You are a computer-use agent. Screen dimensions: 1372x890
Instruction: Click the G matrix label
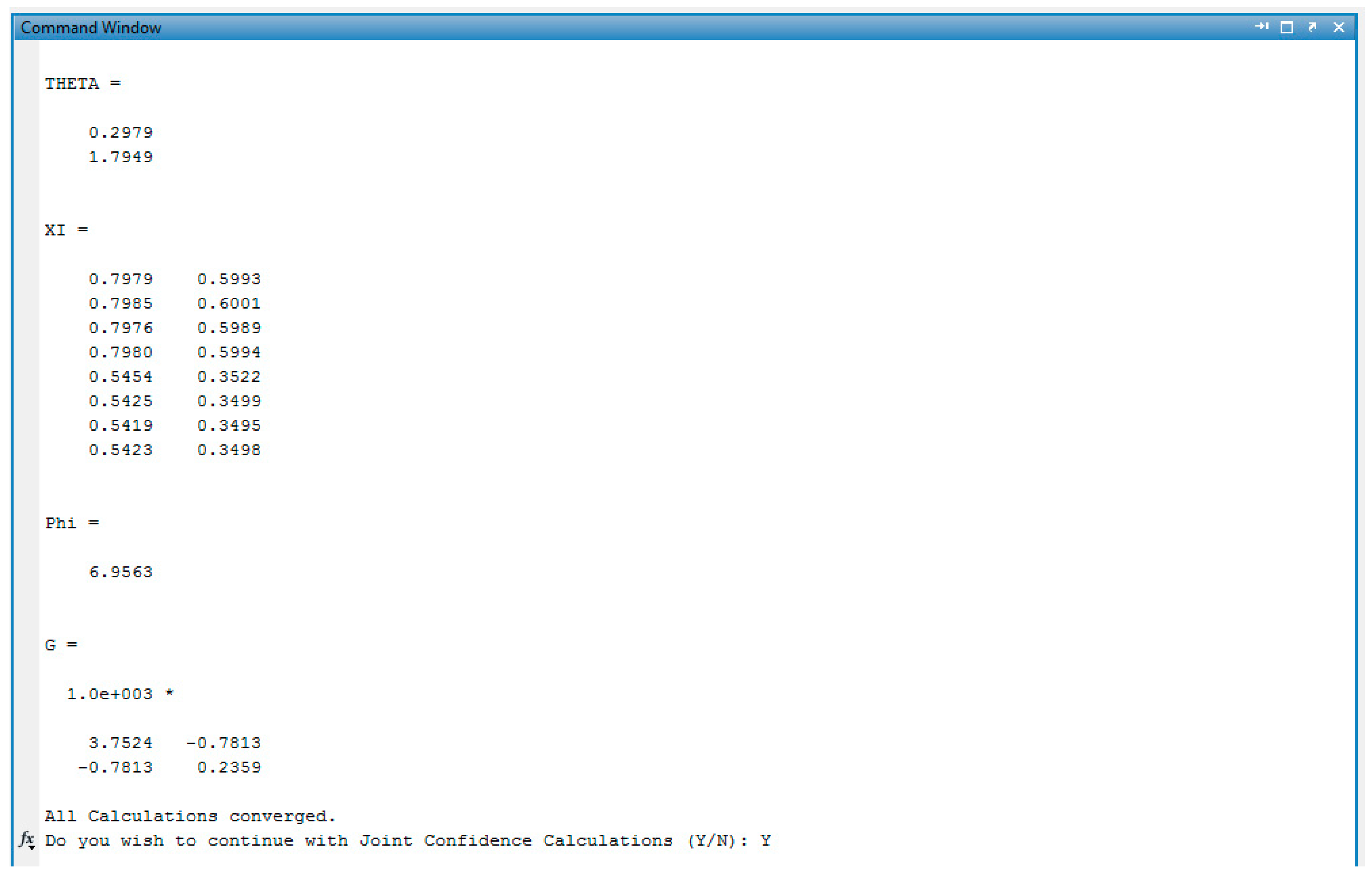51,645
